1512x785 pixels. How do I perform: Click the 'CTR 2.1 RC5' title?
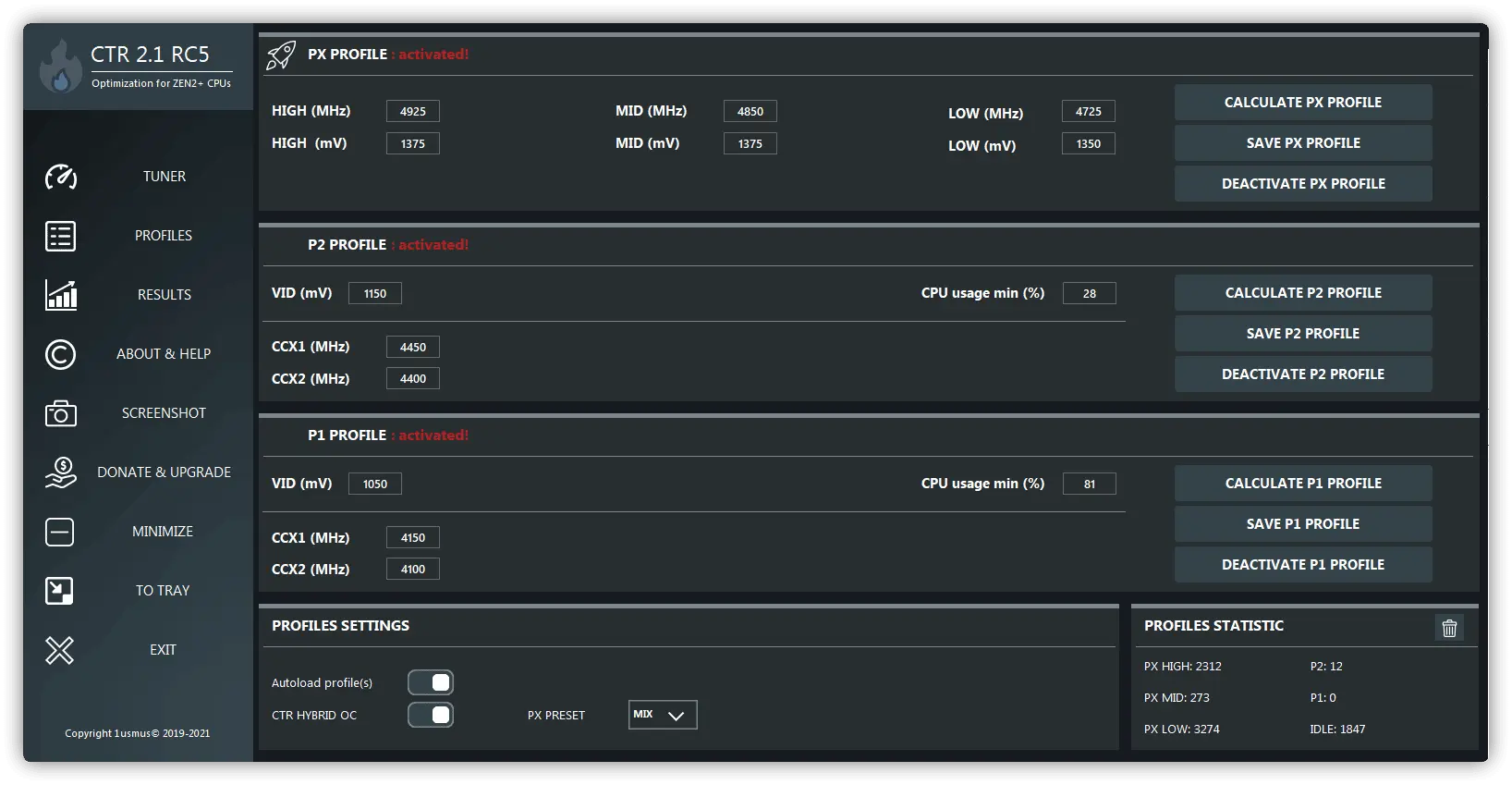tap(150, 55)
